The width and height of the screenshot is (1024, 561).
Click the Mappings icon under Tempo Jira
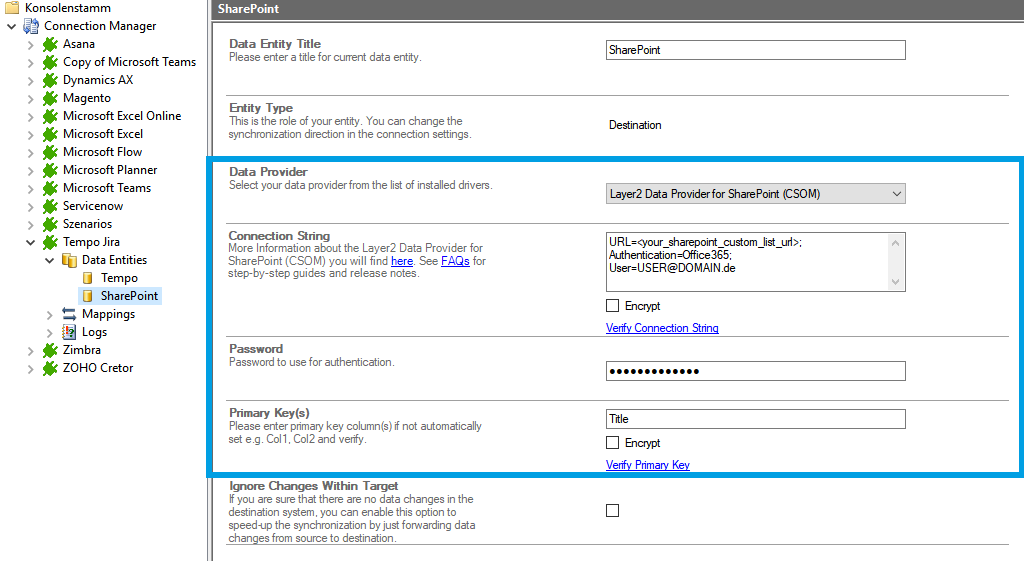click(x=69, y=314)
